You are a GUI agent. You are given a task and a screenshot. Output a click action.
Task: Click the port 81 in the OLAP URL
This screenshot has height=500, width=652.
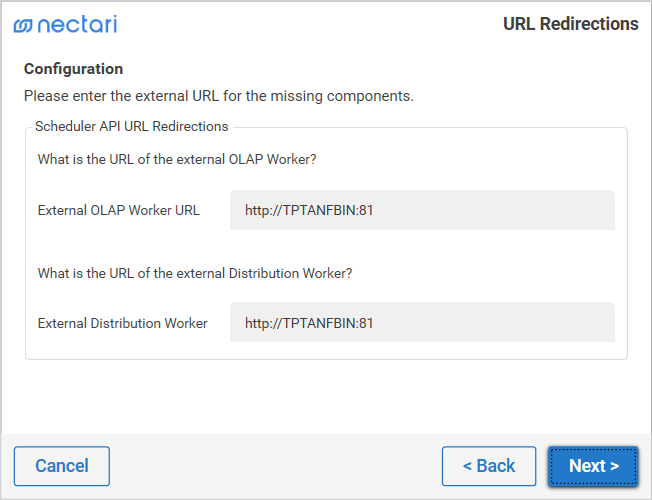365,211
